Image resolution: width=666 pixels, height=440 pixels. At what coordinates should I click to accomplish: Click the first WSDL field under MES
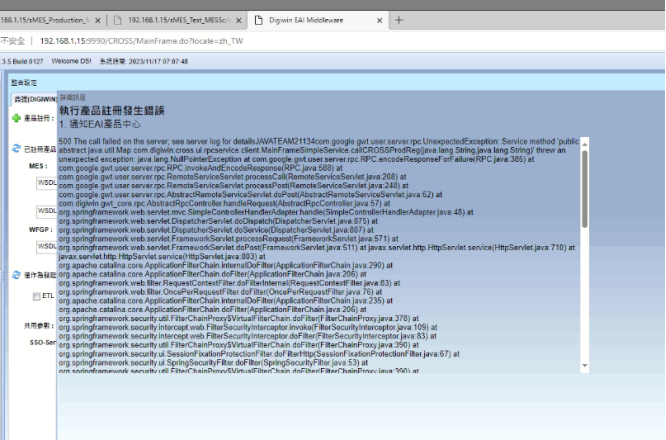point(46,184)
